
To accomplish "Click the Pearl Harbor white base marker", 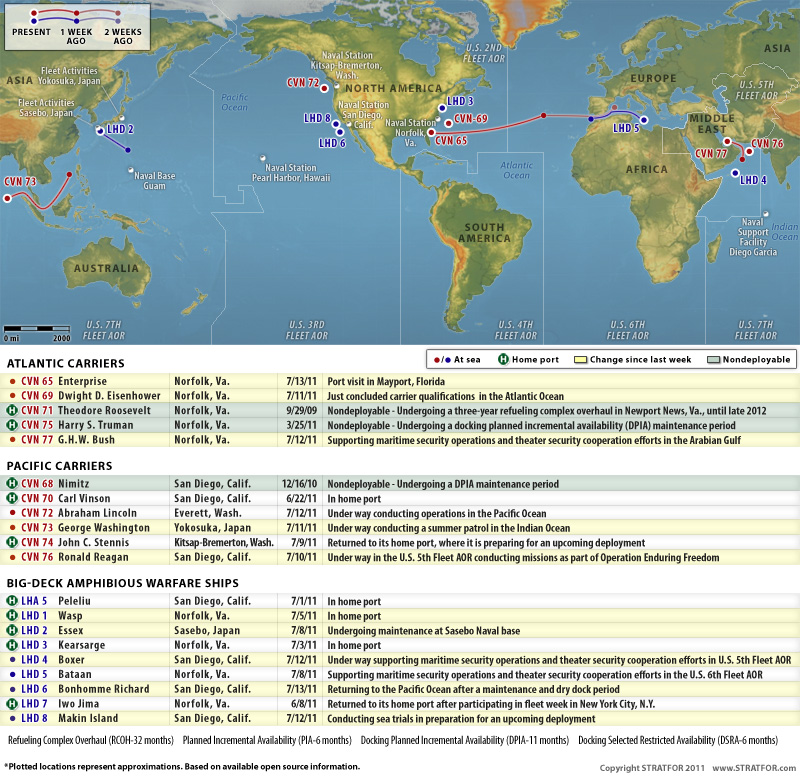I will (x=263, y=158).
